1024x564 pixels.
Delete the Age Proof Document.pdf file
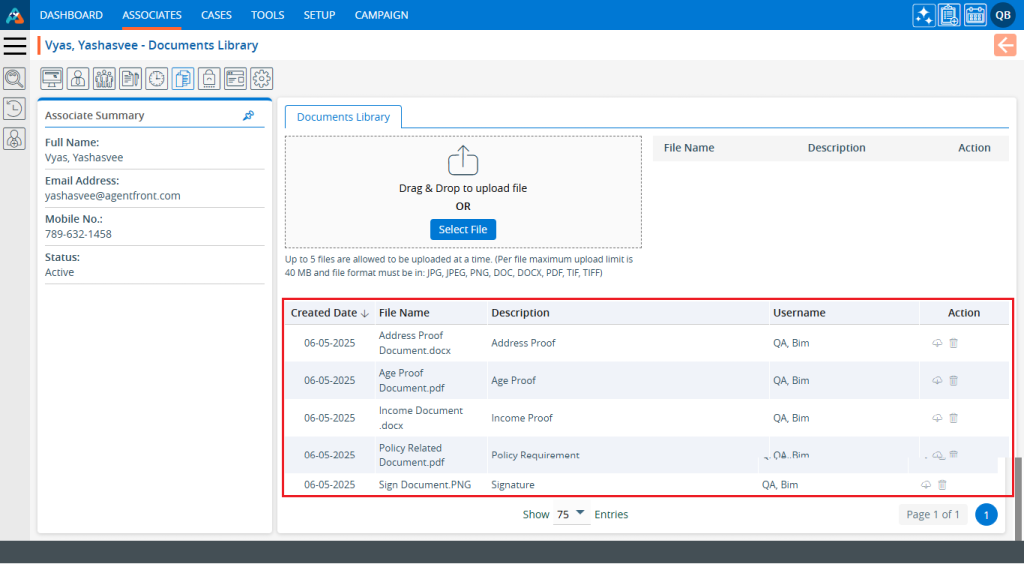pos(953,380)
